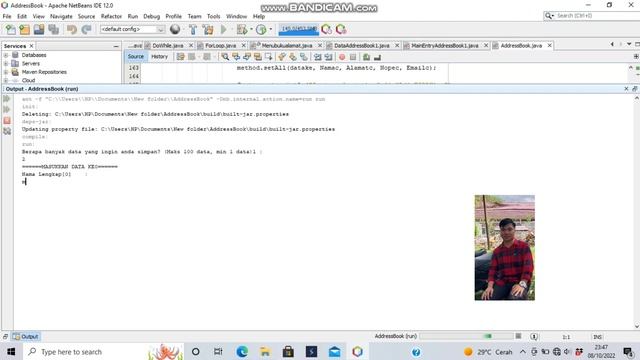Click the first profiler snapshot icon
Image resolution: width=640 pixels, height=360 pixels.
click(327, 29)
